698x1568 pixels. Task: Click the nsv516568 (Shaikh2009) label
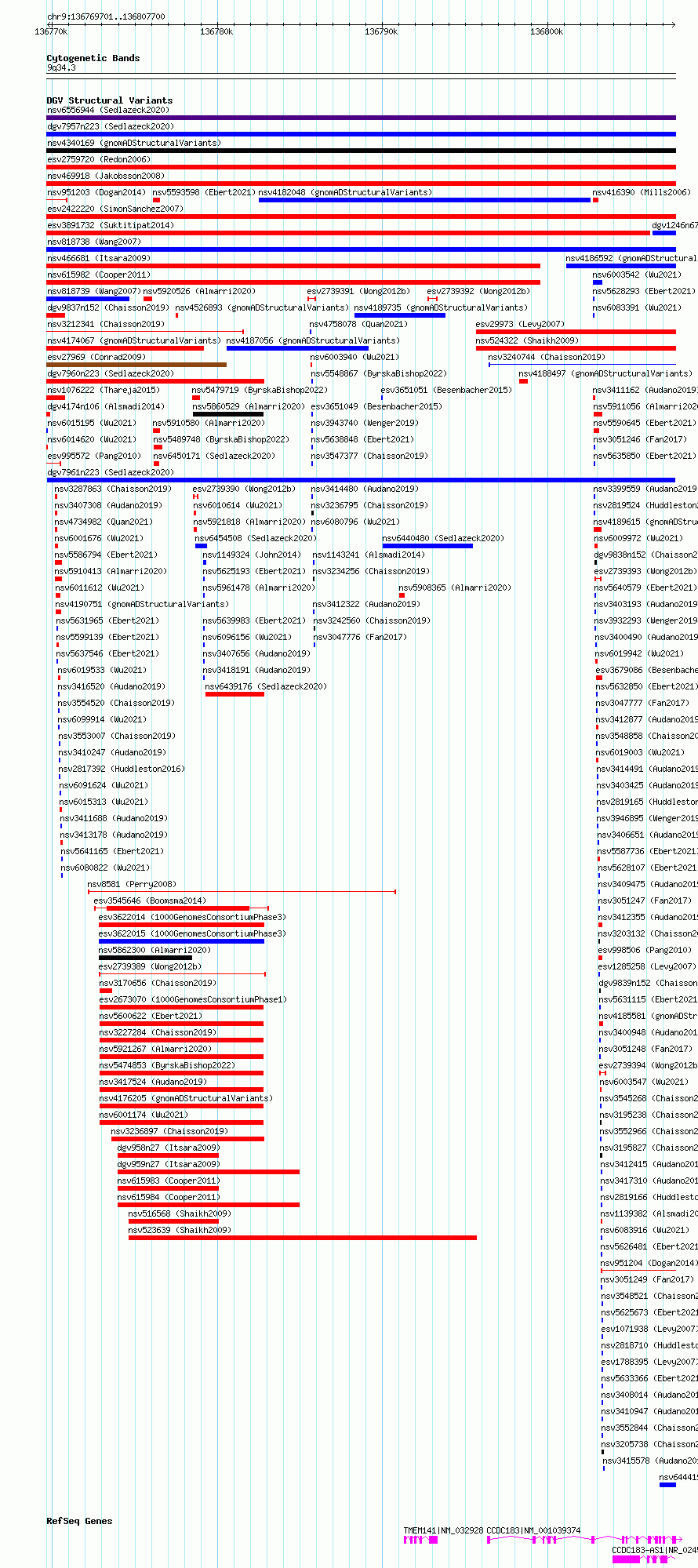point(180,1213)
